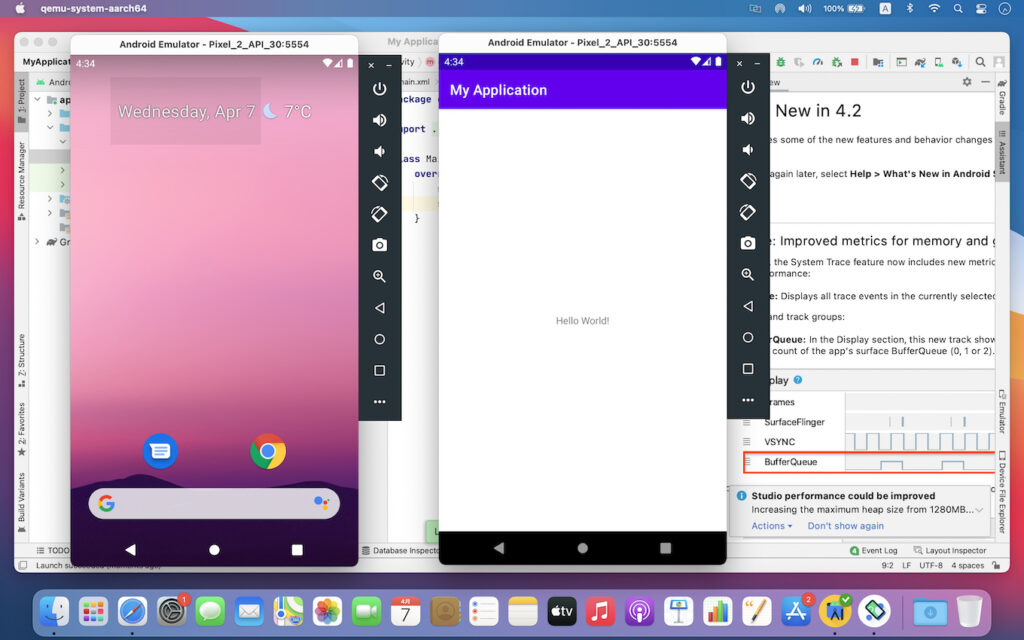Tap the Google search bar on the emulator
Viewport: 1024px width, 640px height.
[214, 503]
